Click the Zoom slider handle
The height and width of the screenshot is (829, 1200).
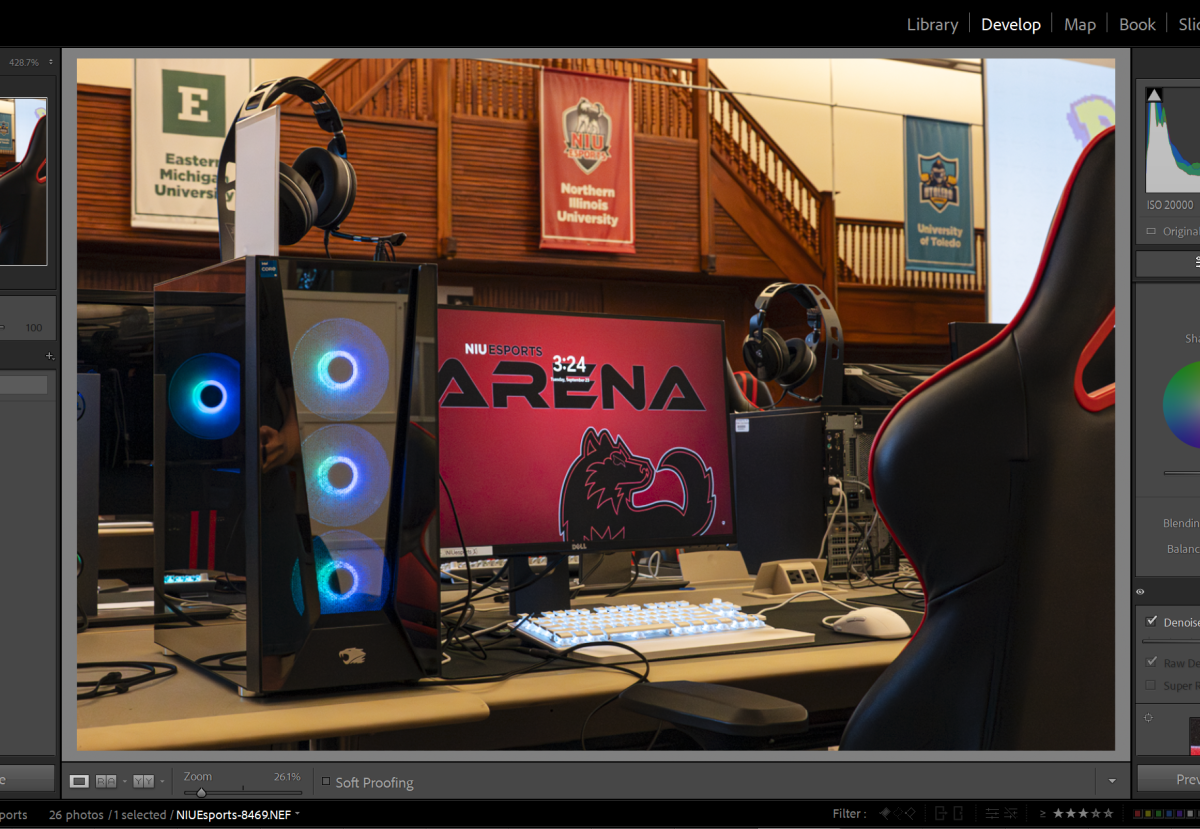[201, 792]
